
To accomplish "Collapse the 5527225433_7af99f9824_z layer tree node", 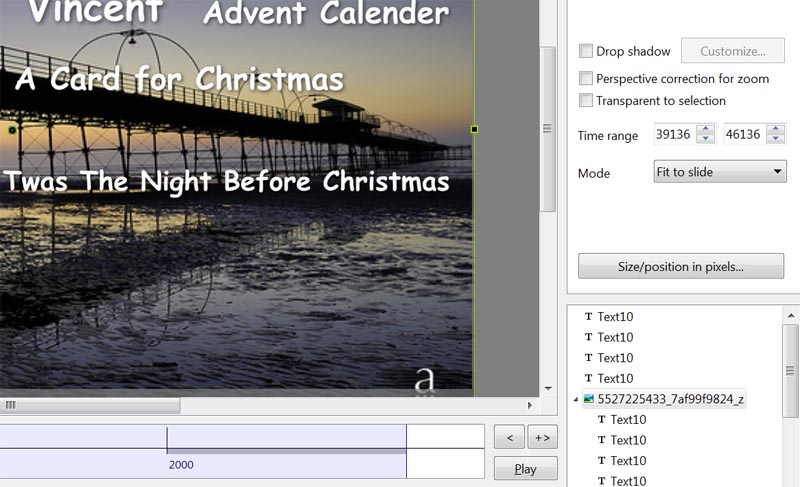I will click(x=576, y=400).
